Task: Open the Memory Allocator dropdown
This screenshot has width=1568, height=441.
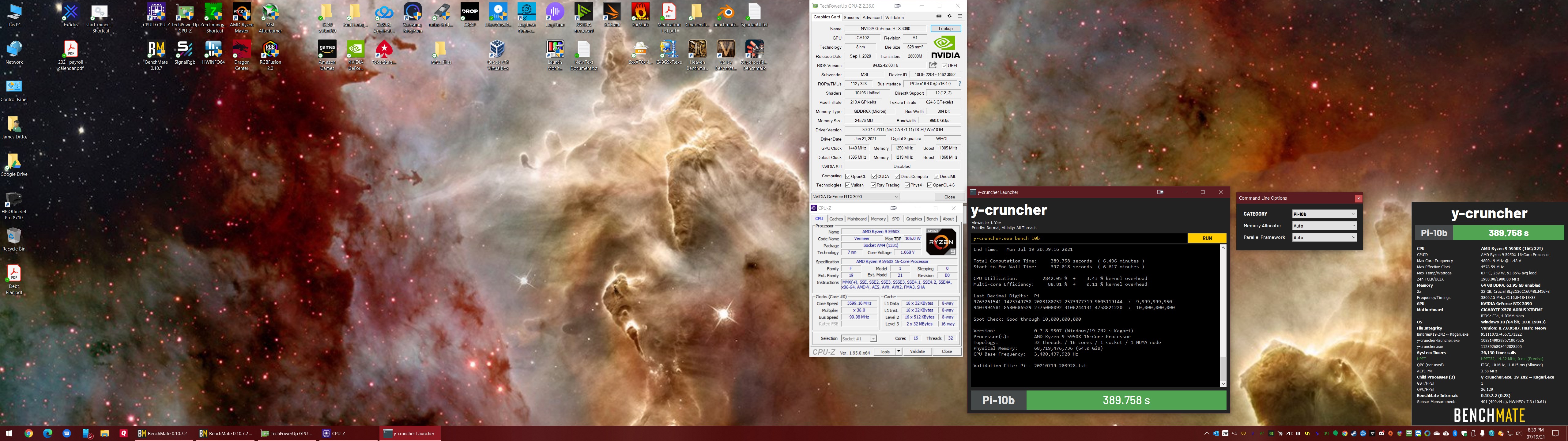Action: [x=1324, y=225]
